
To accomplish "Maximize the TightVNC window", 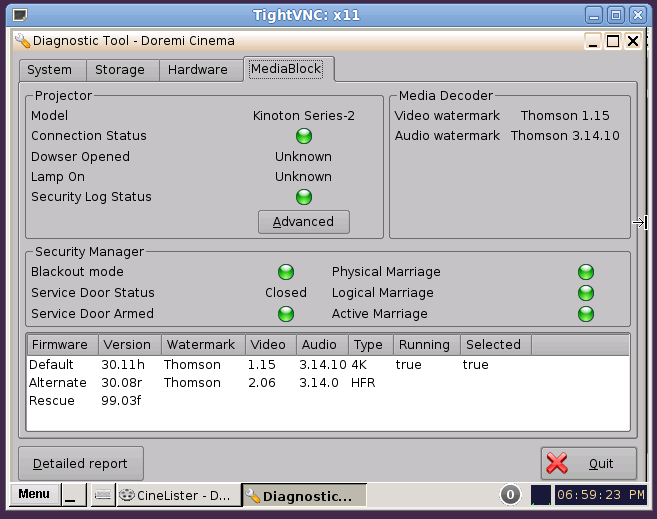I will pyautogui.click(x=616, y=15).
